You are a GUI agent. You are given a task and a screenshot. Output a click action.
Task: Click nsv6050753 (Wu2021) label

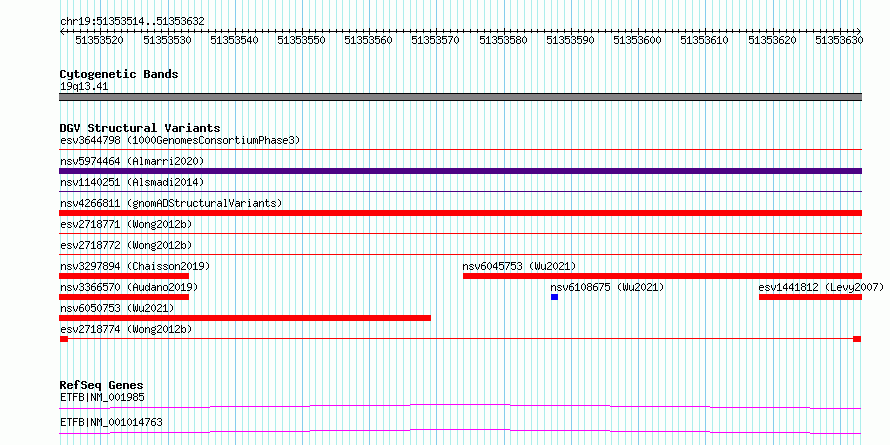117,308
